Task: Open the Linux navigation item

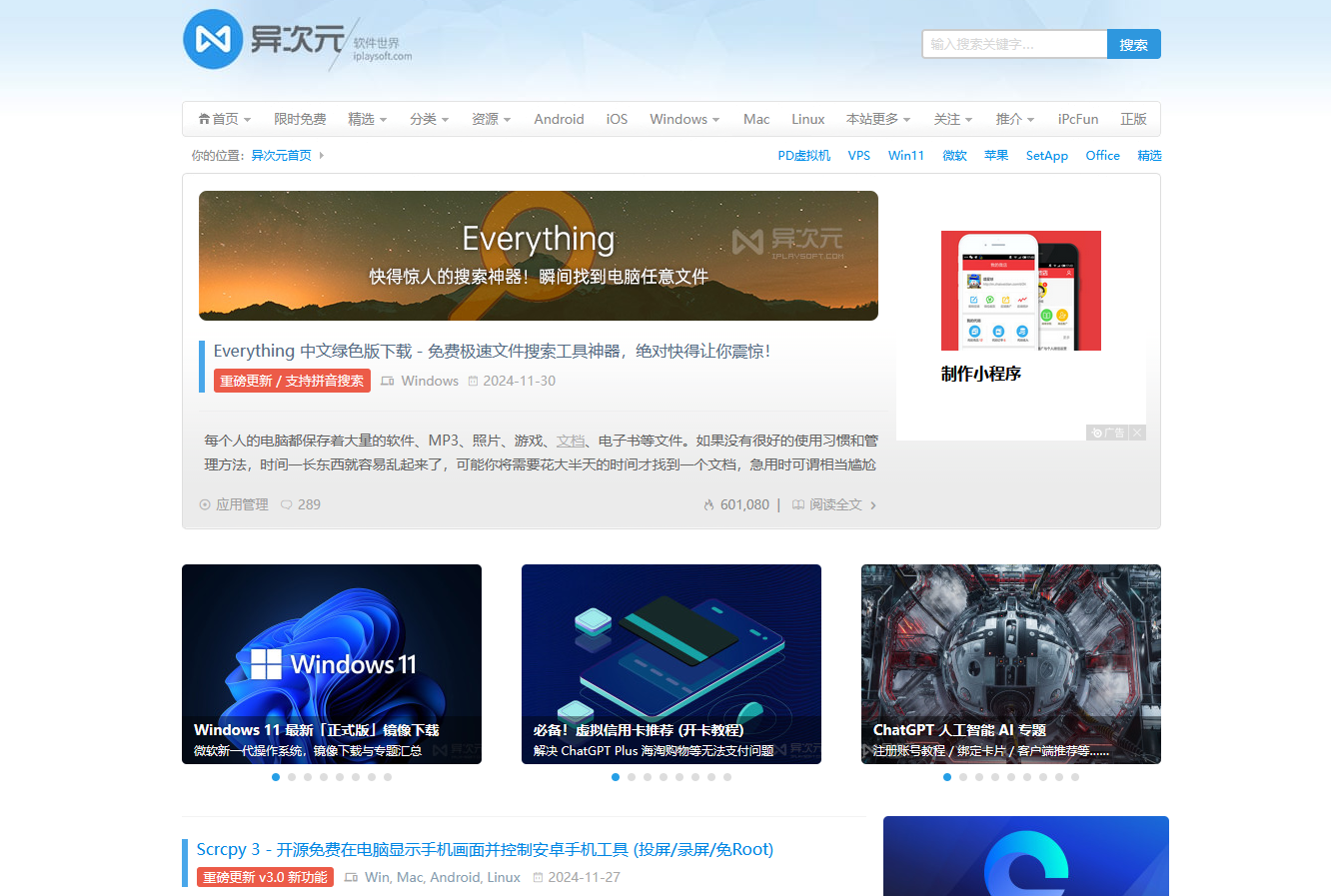Action: (807, 119)
